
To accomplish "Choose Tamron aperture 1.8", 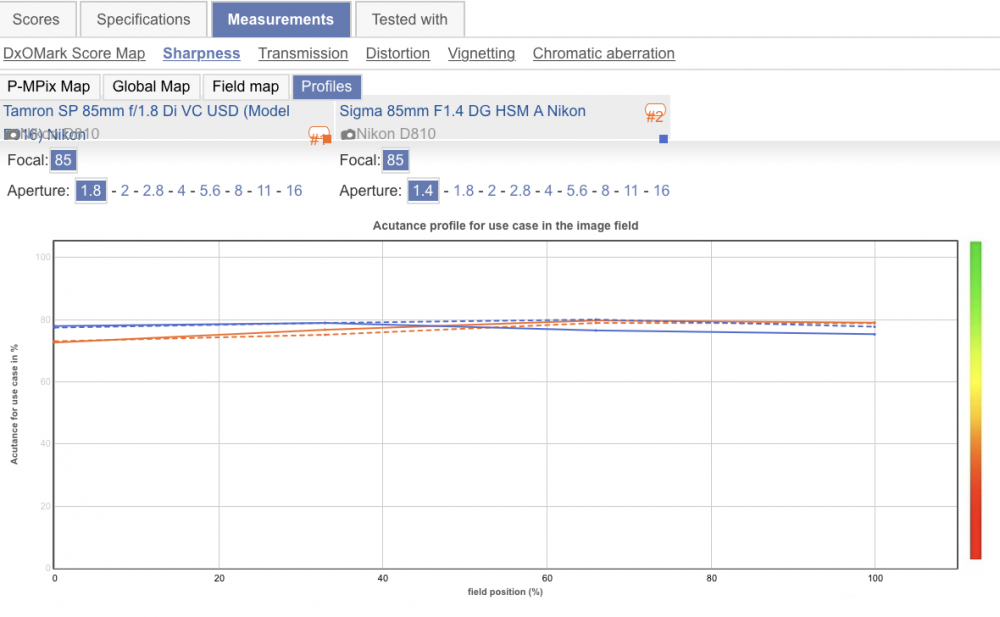I will [x=91, y=191].
